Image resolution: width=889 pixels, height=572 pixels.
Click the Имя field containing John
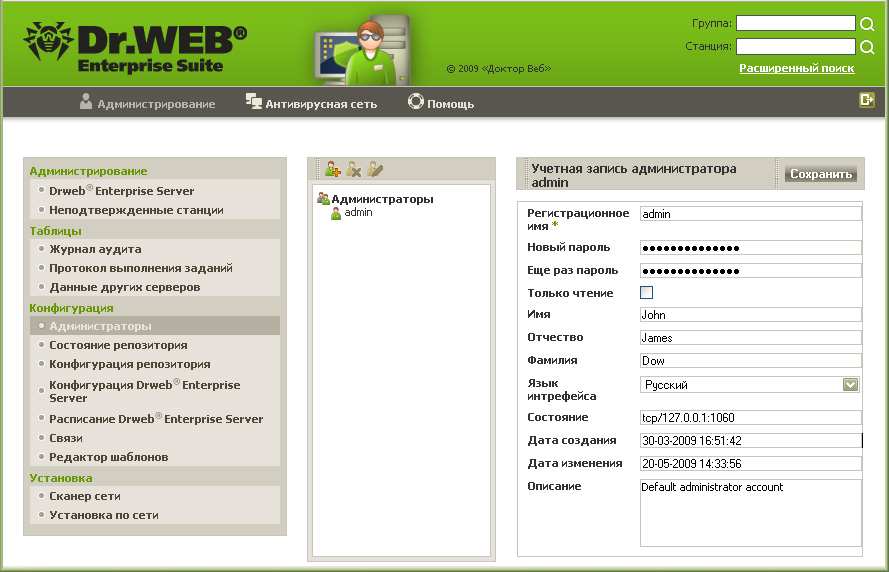tap(751, 315)
